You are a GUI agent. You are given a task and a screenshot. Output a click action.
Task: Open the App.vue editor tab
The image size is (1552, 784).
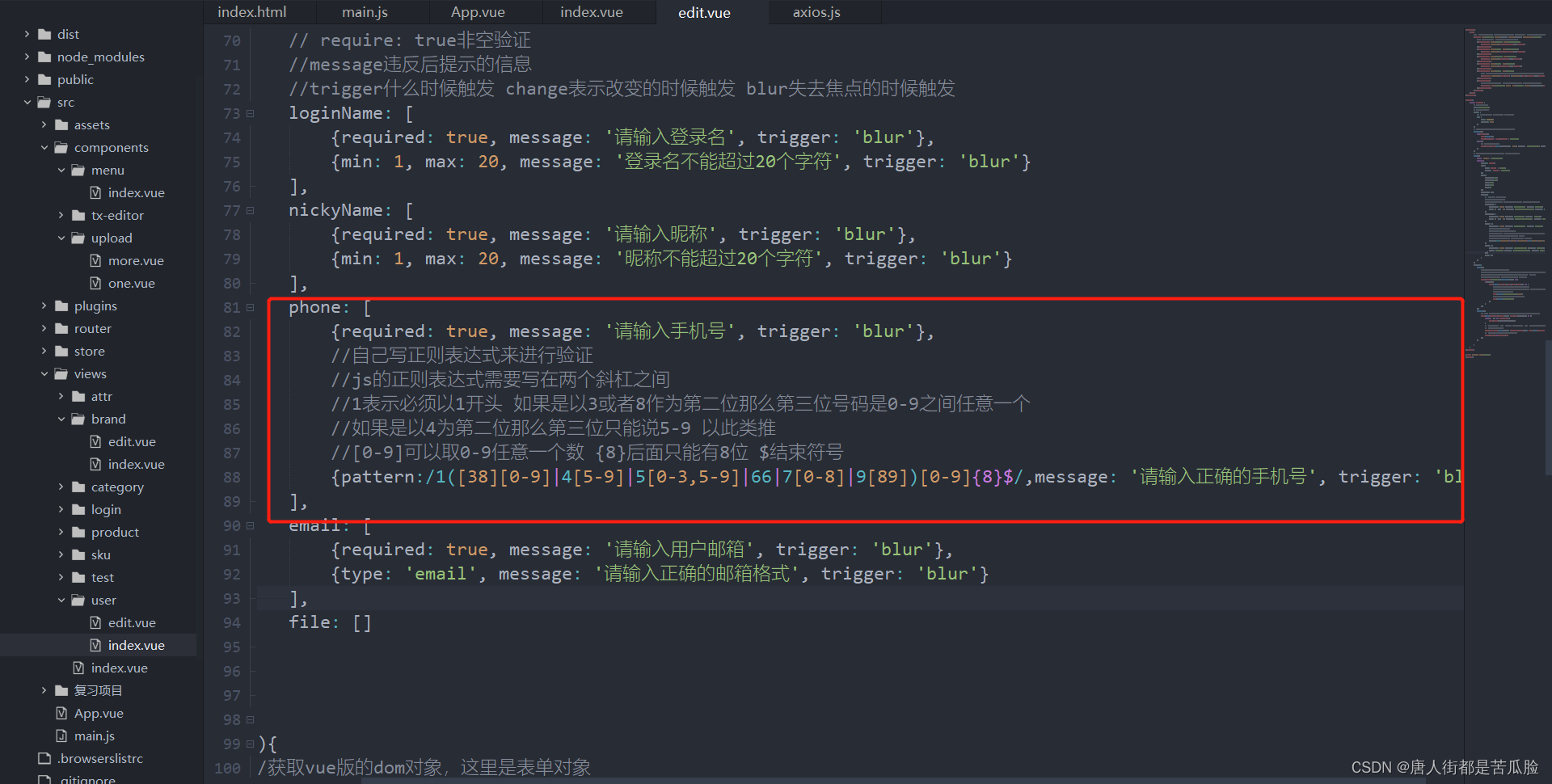point(478,12)
